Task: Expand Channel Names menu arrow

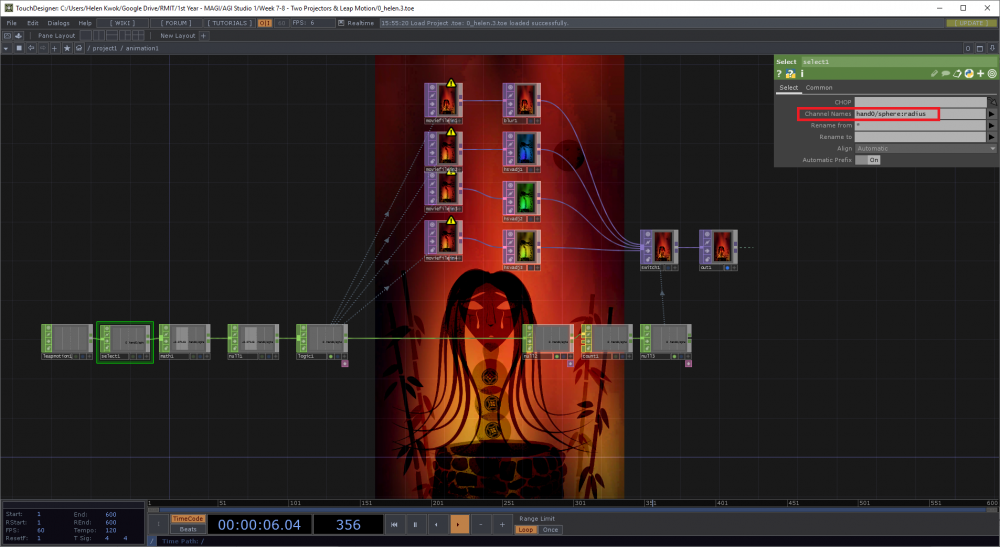Action: click(992, 114)
